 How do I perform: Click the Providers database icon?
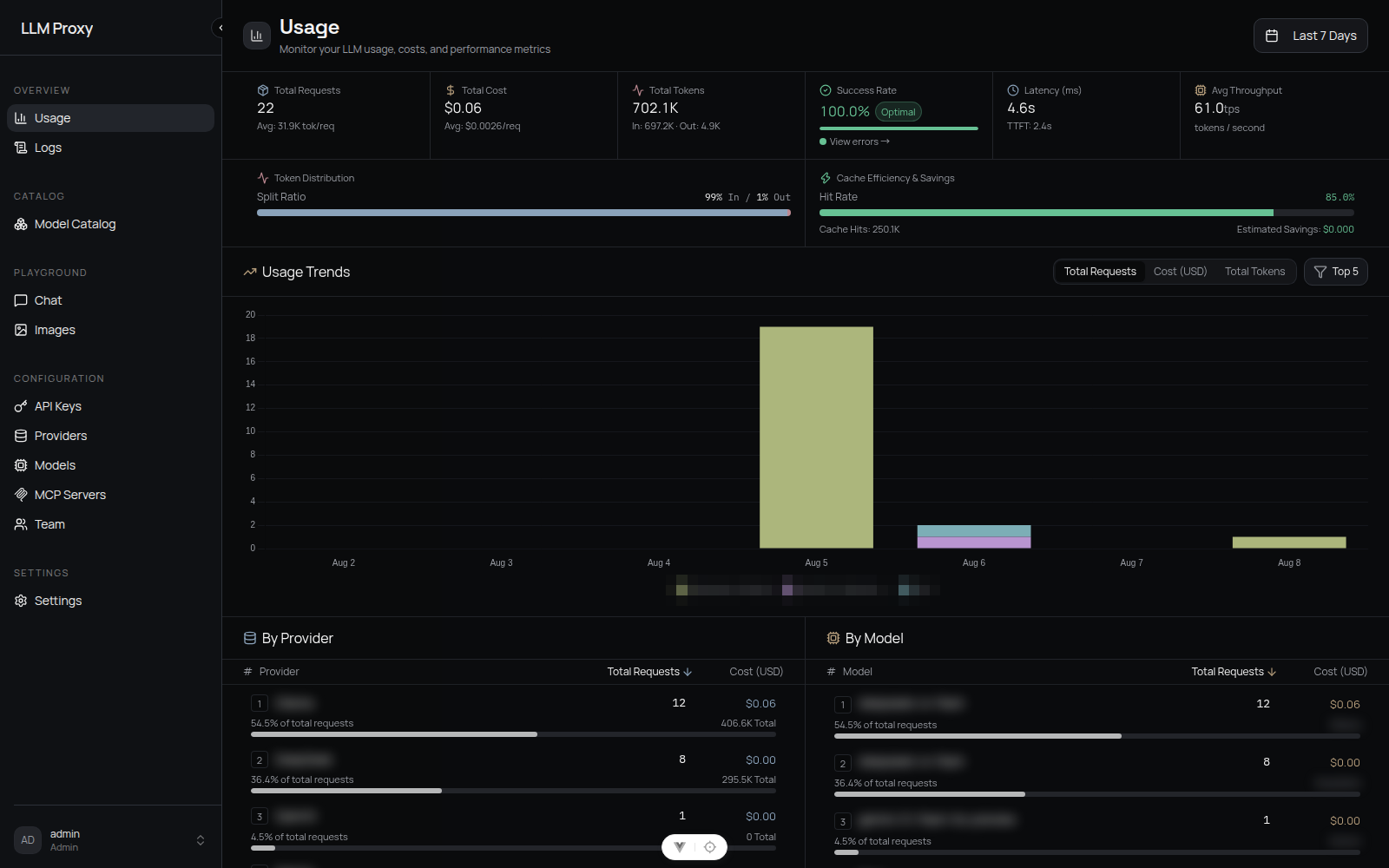pos(21,436)
